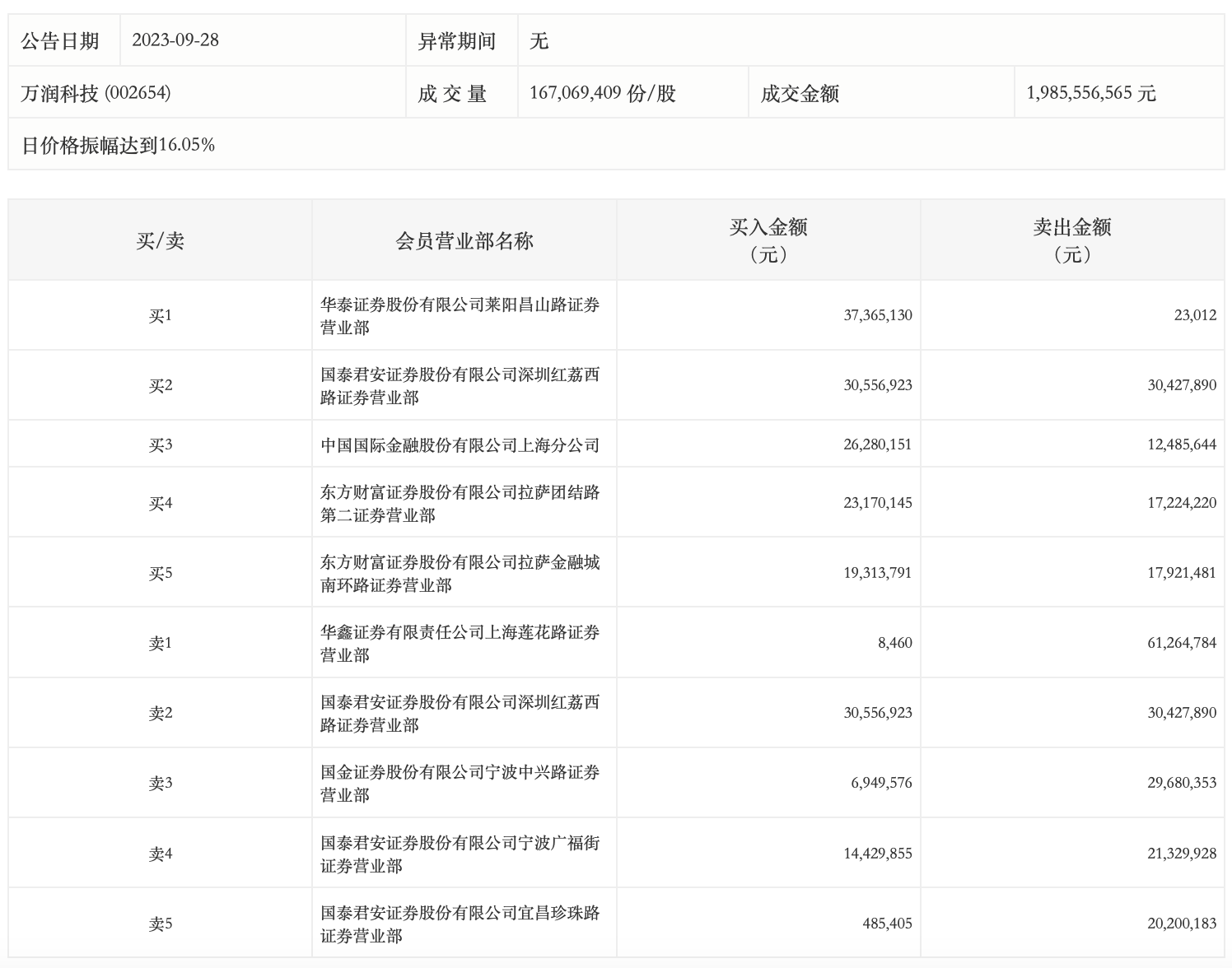The image size is (1232, 968).
Task: Select sell amount 23,012
Action: tap(1195, 315)
